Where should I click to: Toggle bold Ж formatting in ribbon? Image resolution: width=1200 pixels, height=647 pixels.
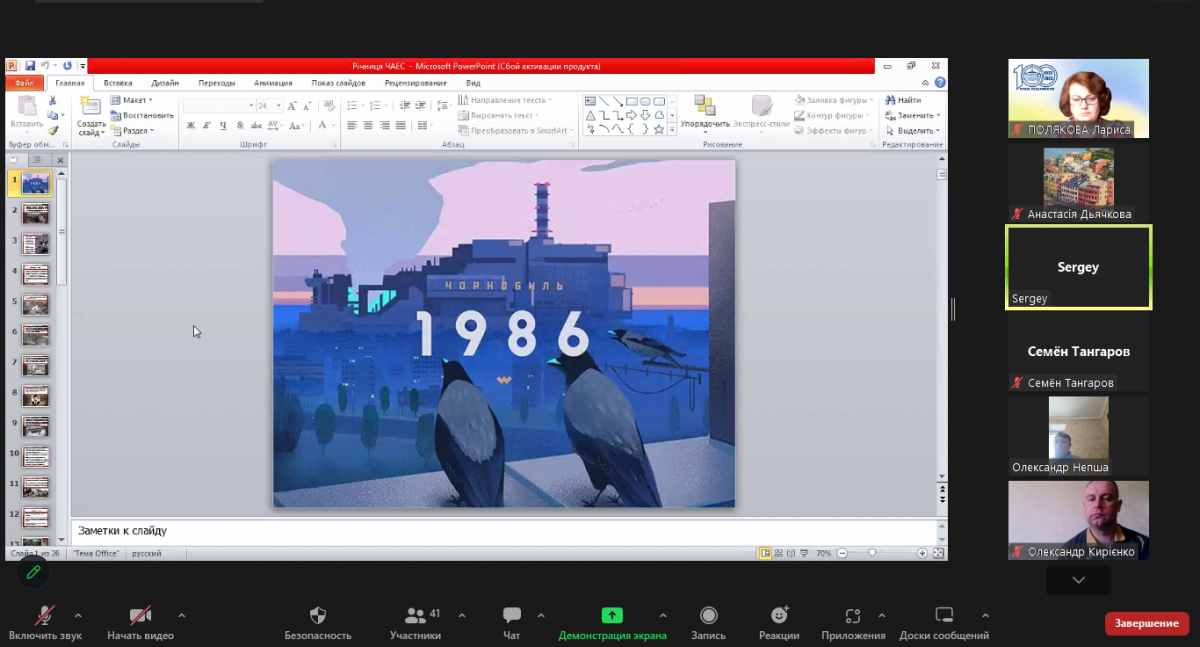click(x=190, y=125)
